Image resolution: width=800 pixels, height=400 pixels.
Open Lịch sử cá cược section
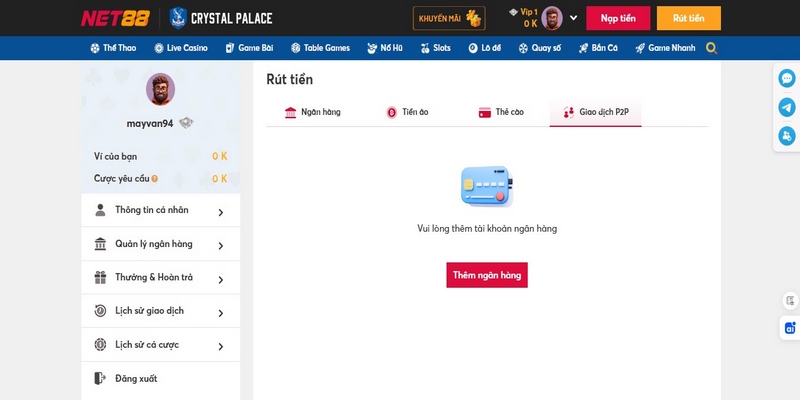click(160, 345)
